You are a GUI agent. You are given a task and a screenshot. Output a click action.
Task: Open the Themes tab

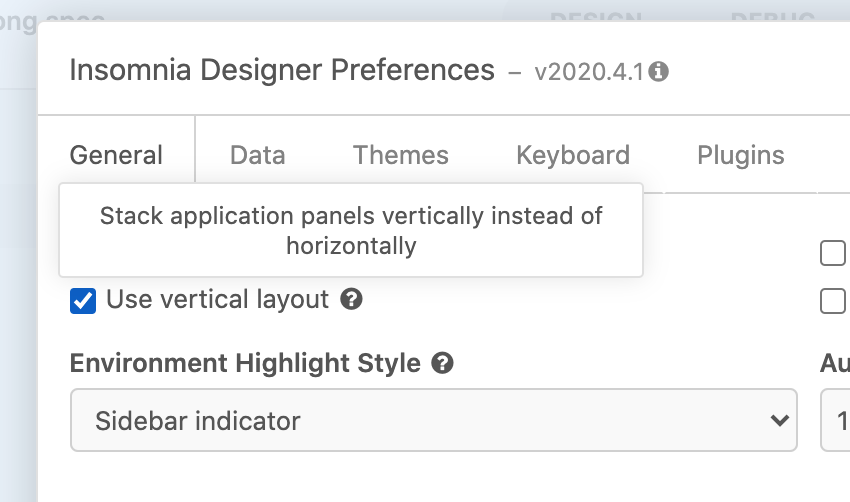pyautogui.click(x=400, y=155)
